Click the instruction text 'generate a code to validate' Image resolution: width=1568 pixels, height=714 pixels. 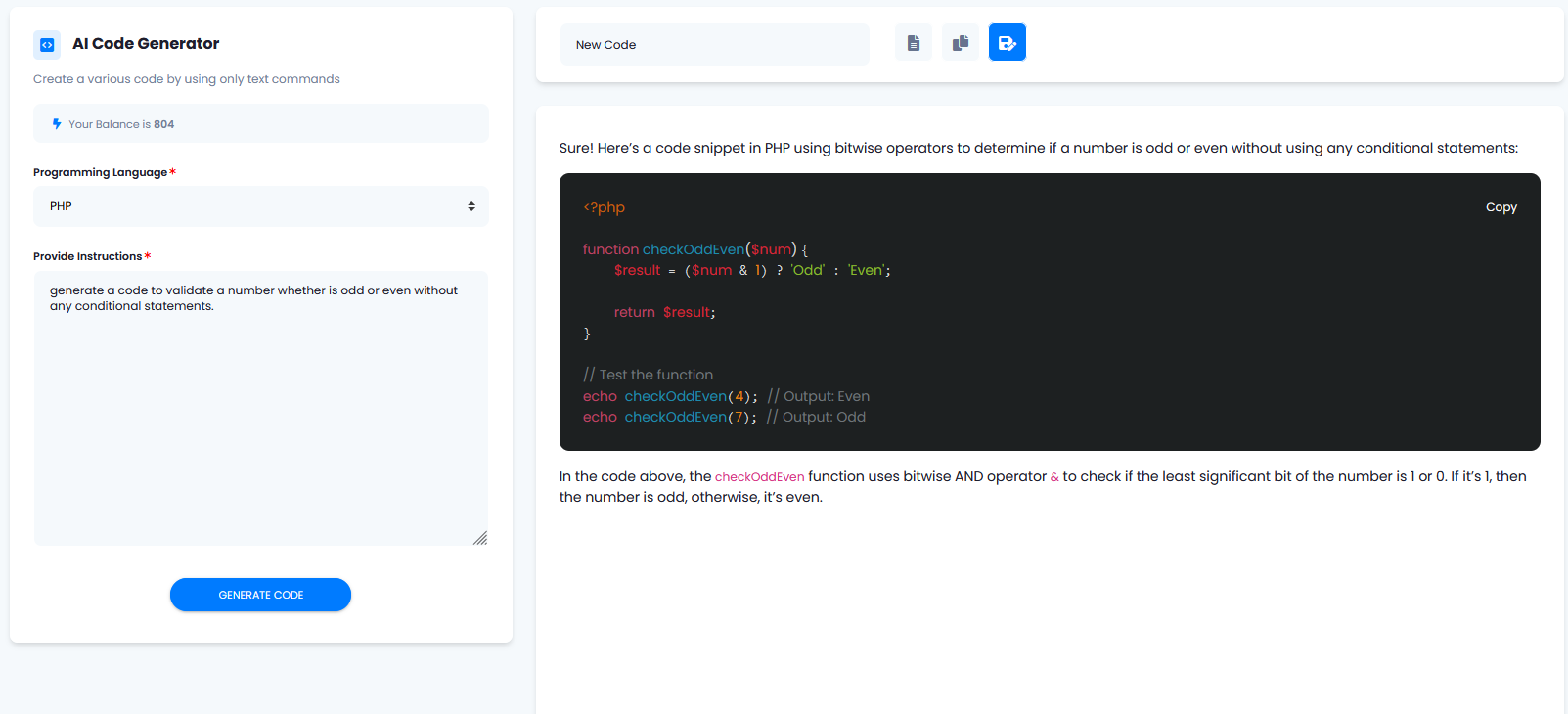pos(253,298)
